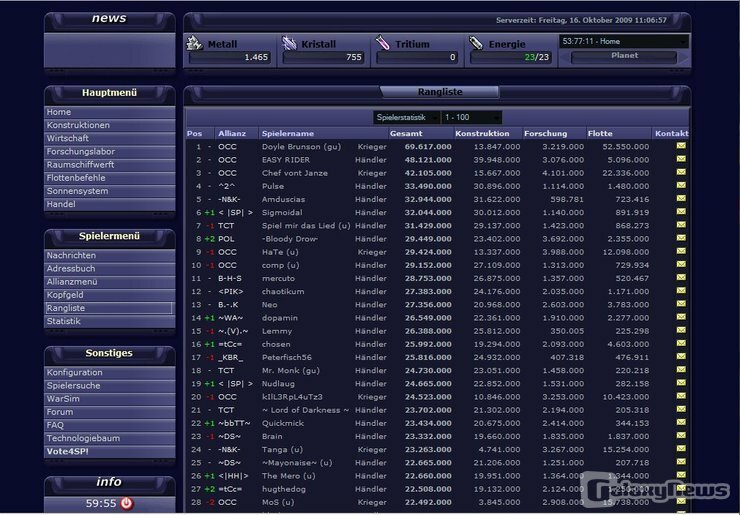Viewport: 740px width, 515px height.
Task: Click the envelope icon for dopamin
Action: point(681,317)
